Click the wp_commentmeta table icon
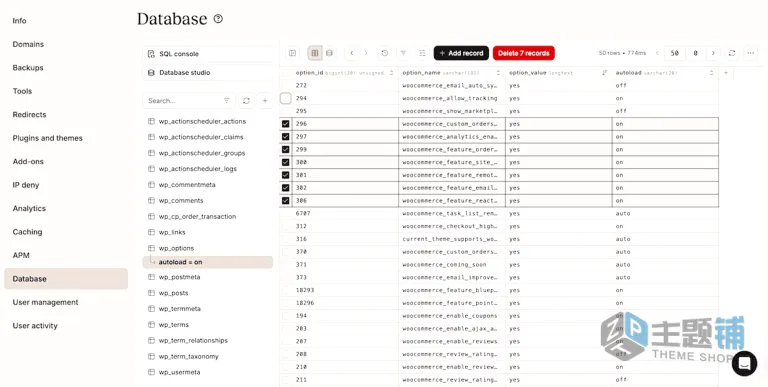768x387 pixels. point(151,185)
